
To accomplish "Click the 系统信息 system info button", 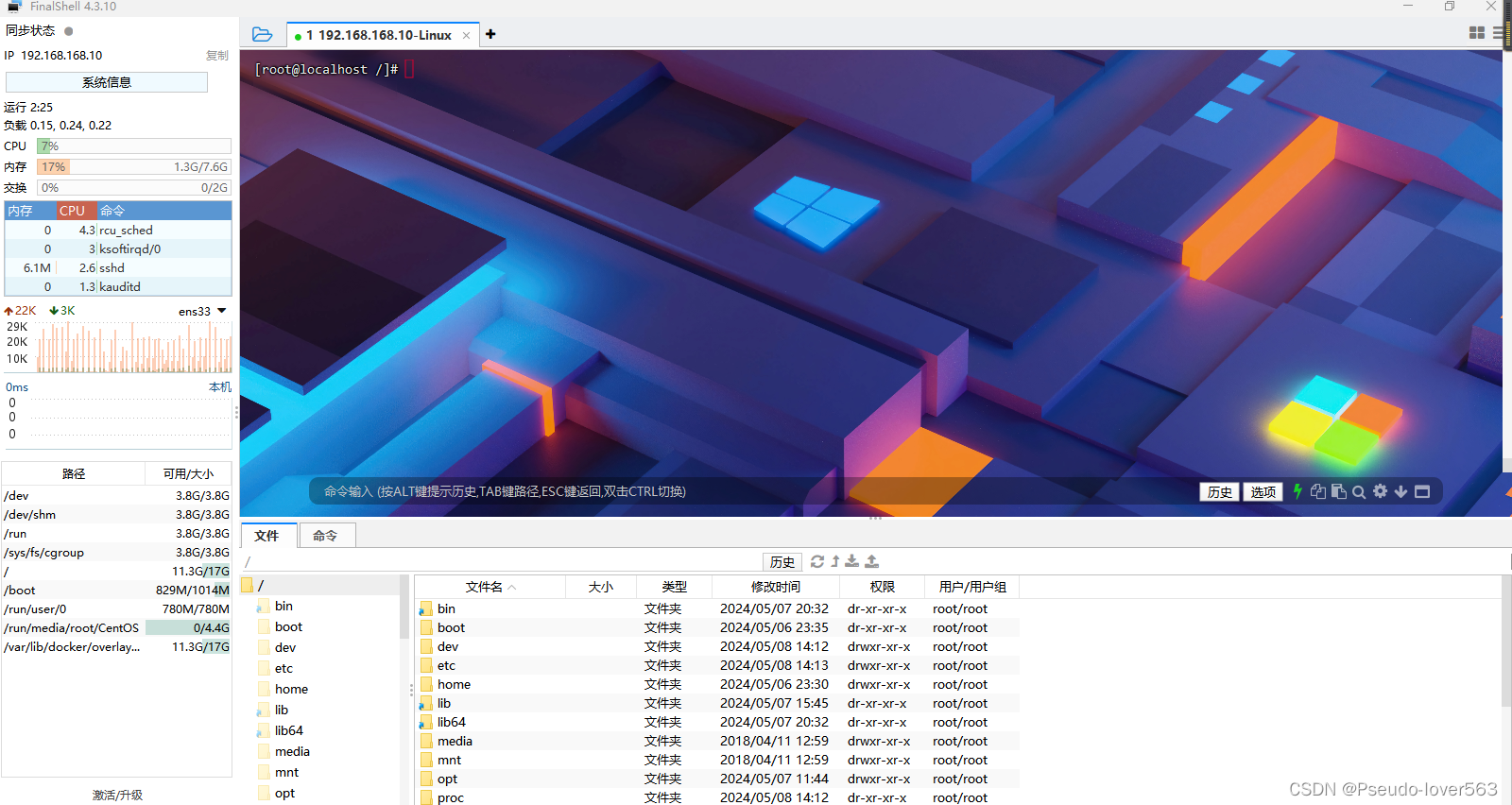I will point(107,82).
